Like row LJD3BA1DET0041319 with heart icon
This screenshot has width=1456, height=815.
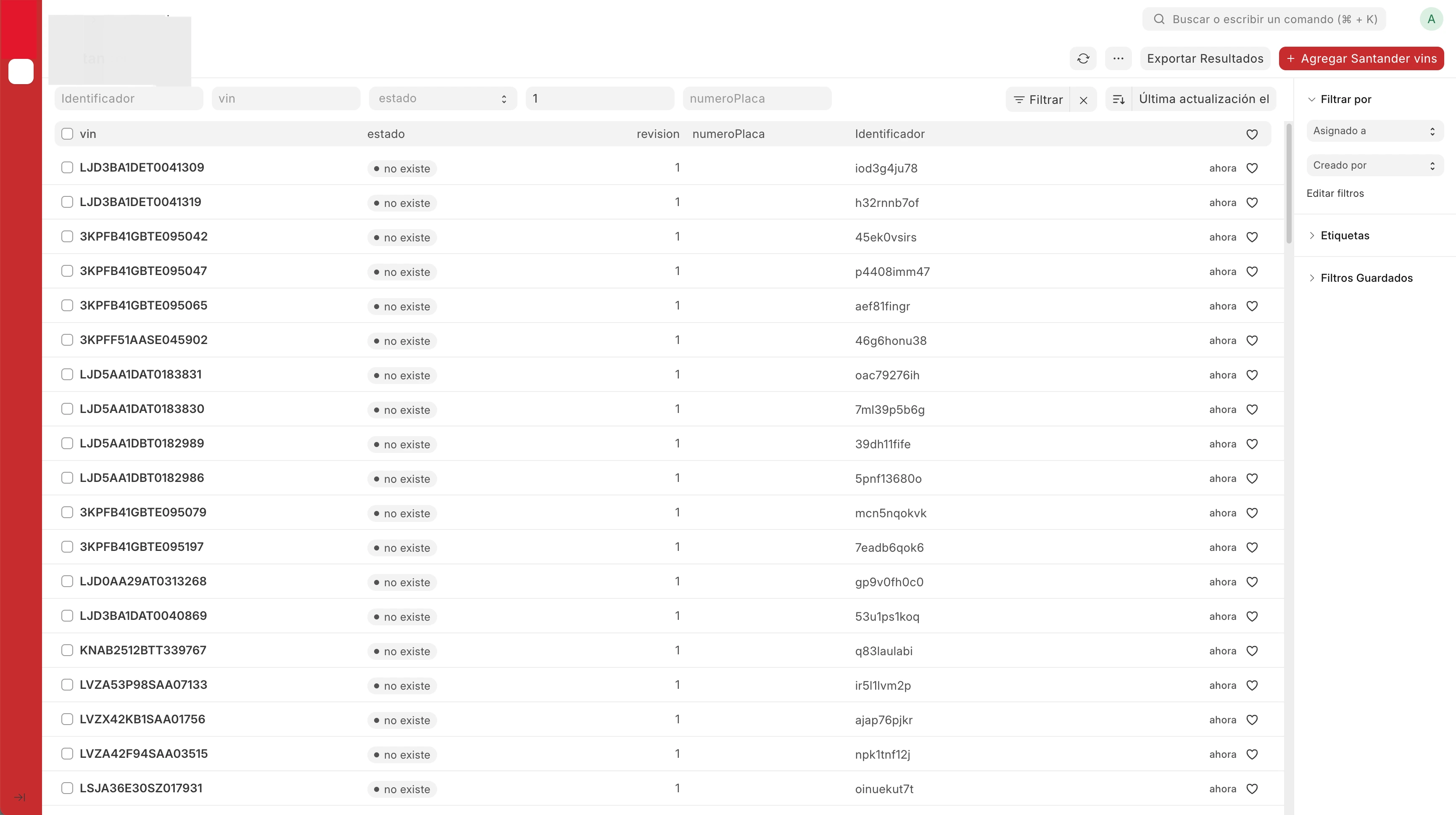click(1252, 202)
